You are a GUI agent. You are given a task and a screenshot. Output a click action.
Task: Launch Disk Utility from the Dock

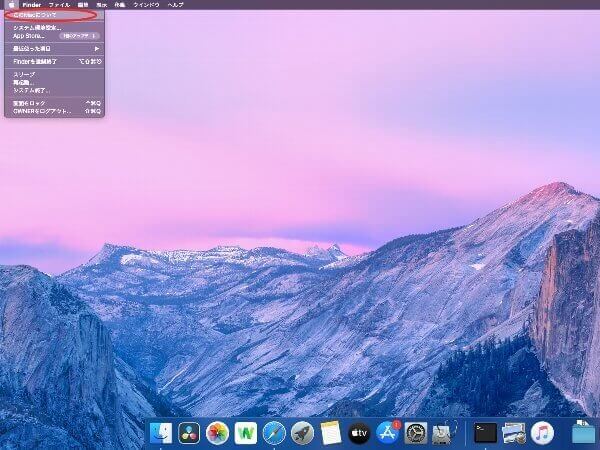point(444,433)
